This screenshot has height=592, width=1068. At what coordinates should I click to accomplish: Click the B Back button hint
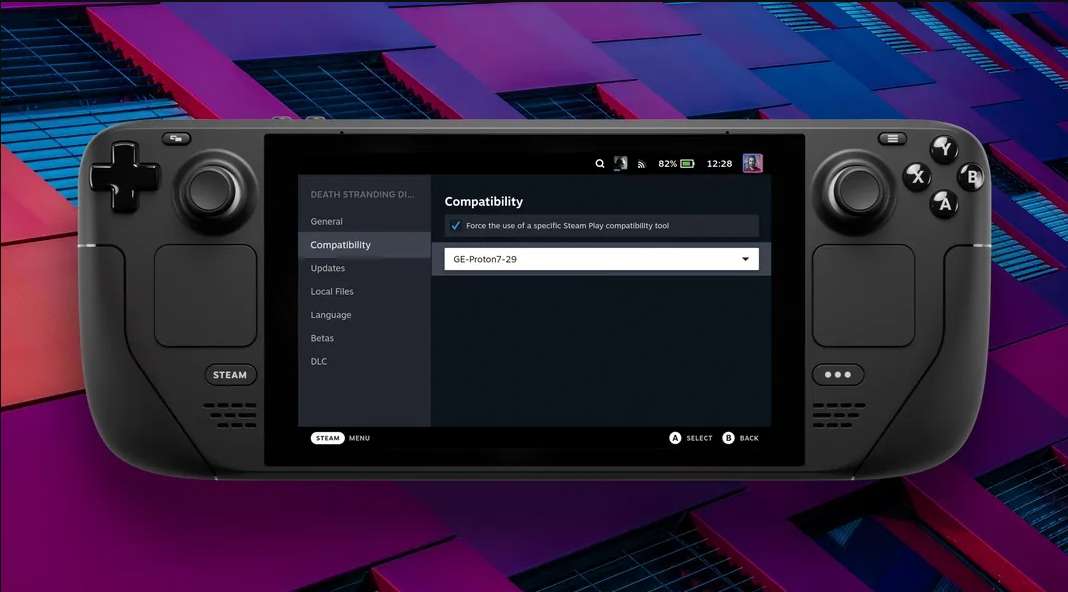(740, 438)
